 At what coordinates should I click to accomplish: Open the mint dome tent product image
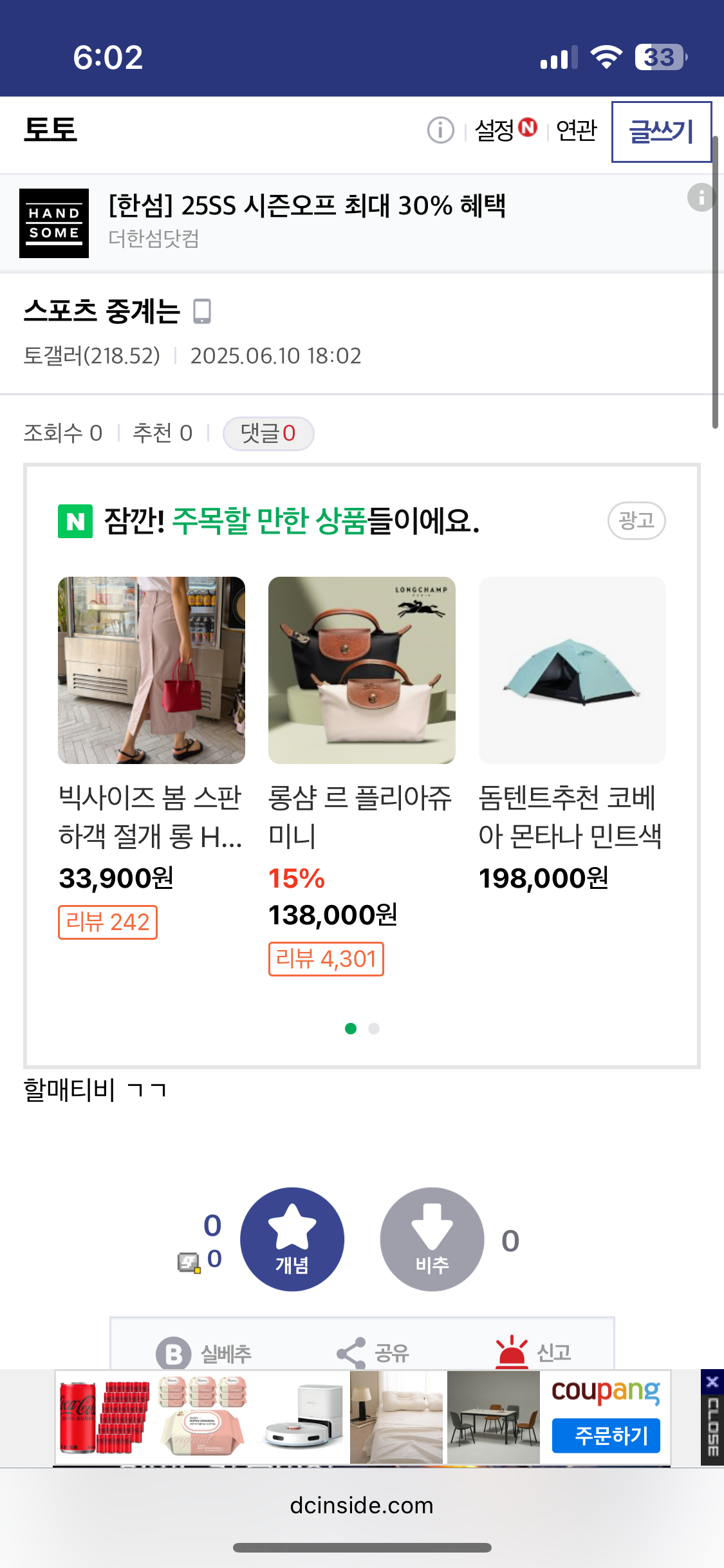pos(572,670)
